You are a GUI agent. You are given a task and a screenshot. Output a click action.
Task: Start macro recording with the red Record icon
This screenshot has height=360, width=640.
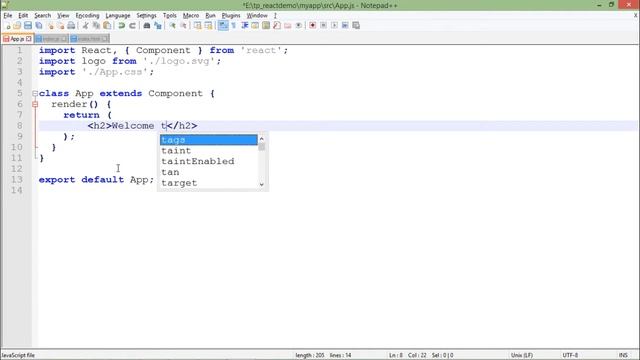coord(312,25)
